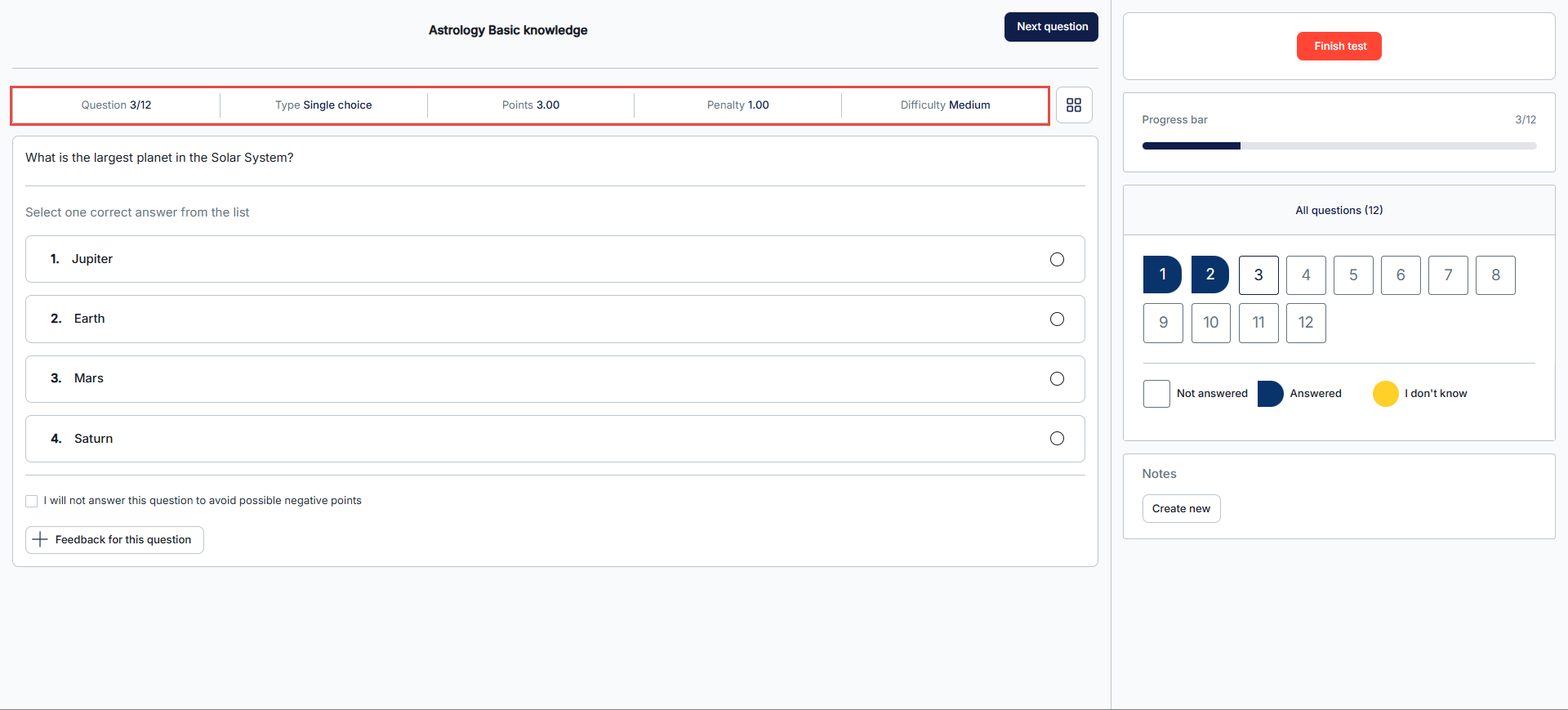Screen dimensions: 1568x710
Task: Open the grid view icon beside question info
Action: click(1073, 105)
